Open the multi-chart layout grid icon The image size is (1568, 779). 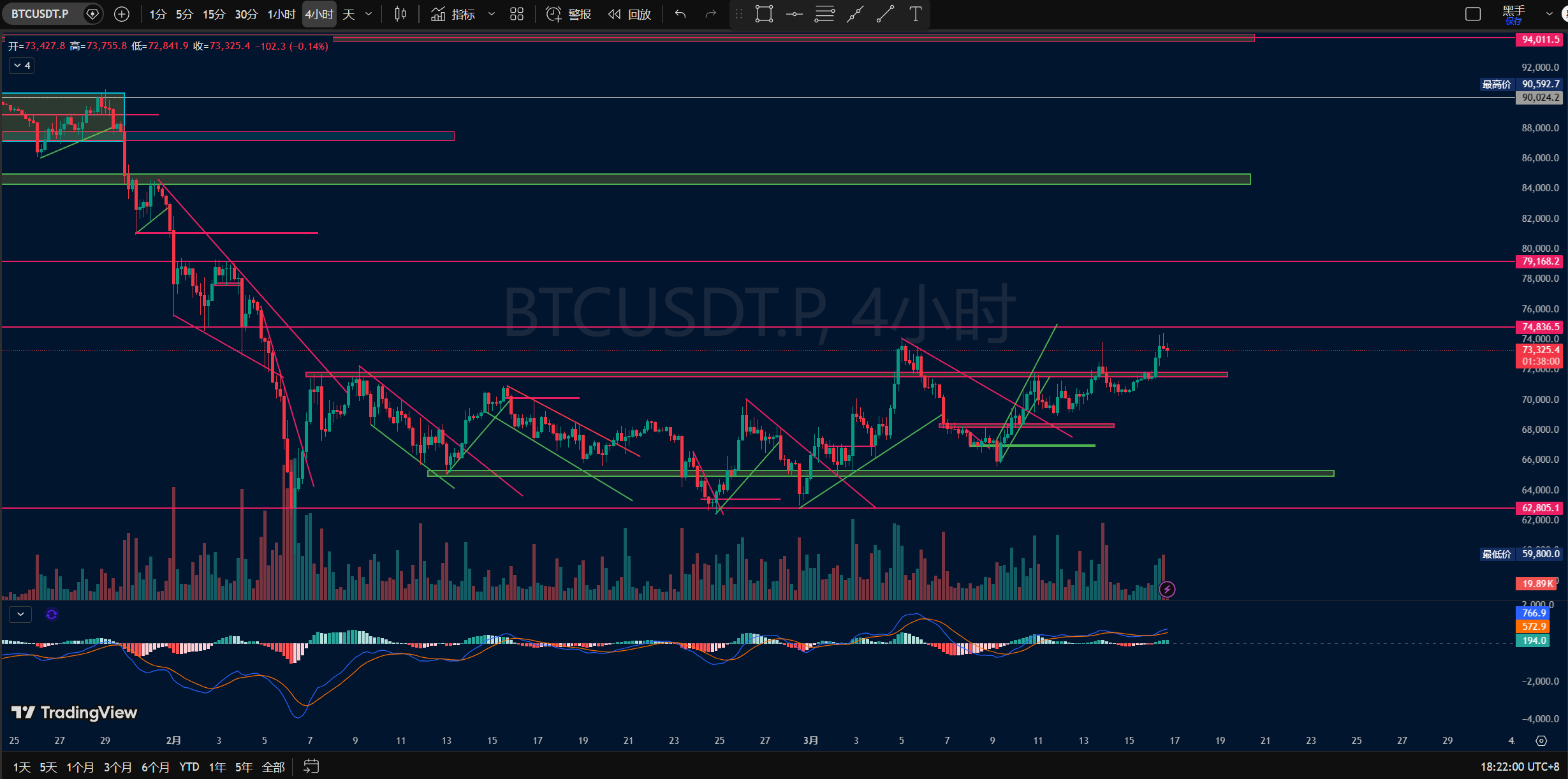point(517,14)
